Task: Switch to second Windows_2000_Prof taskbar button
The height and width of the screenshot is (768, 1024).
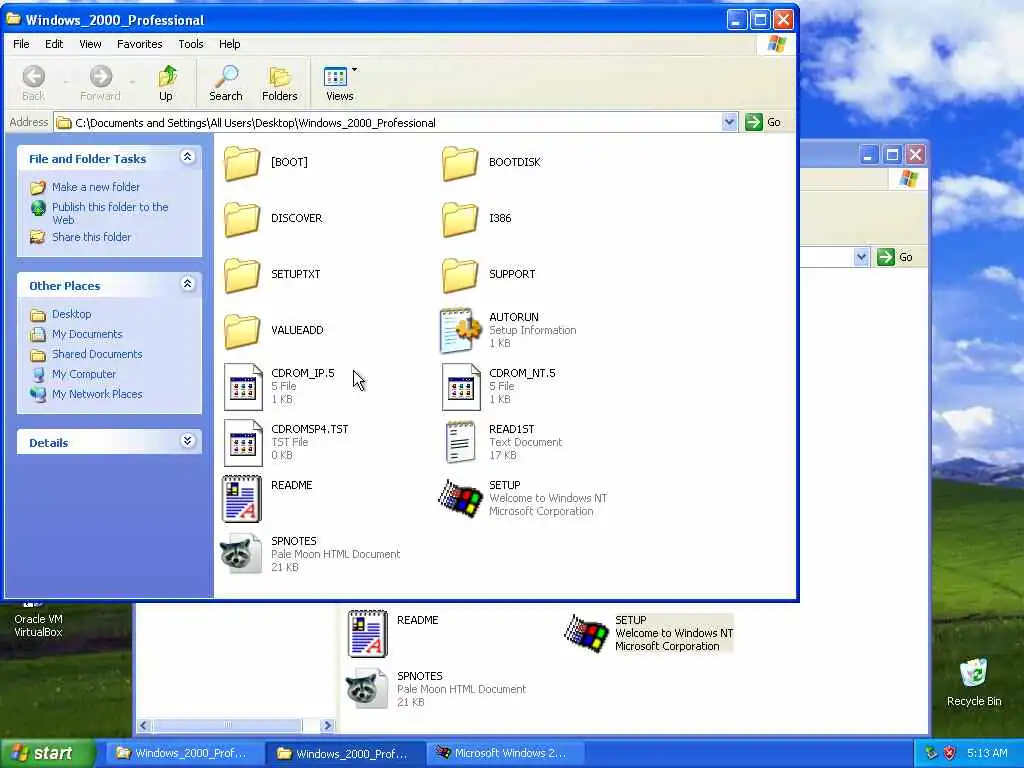Action: pos(344,754)
